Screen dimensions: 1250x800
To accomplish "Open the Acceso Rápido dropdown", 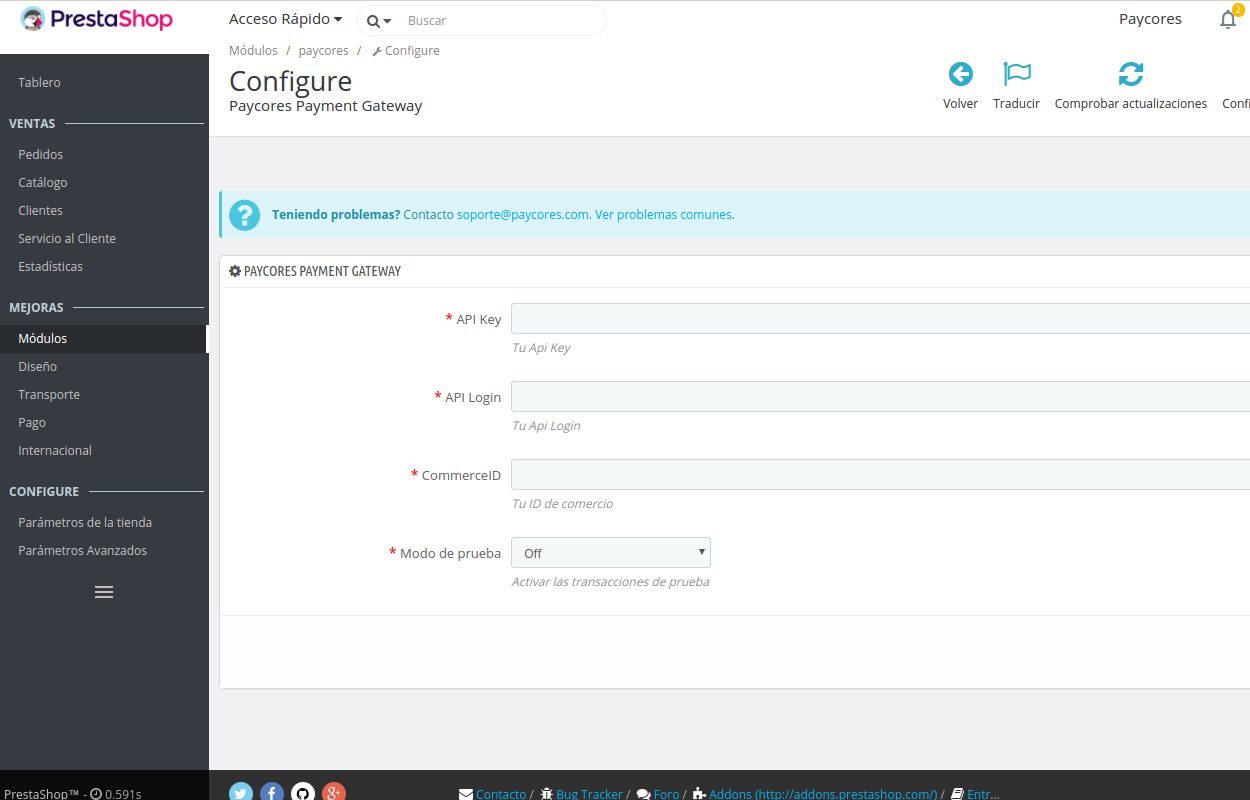I will tap(285, 19).
